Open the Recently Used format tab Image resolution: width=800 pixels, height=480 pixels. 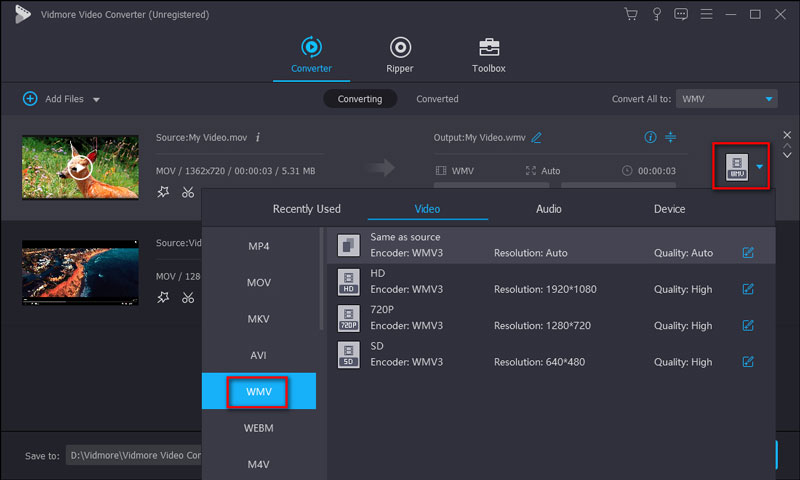(x=307, y=209)
